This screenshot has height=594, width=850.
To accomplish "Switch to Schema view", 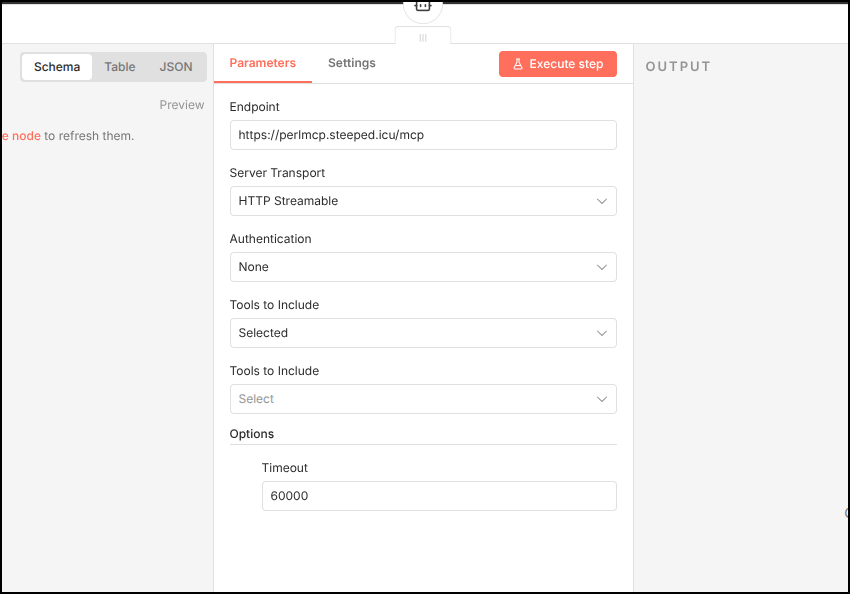I will [57, 67].
